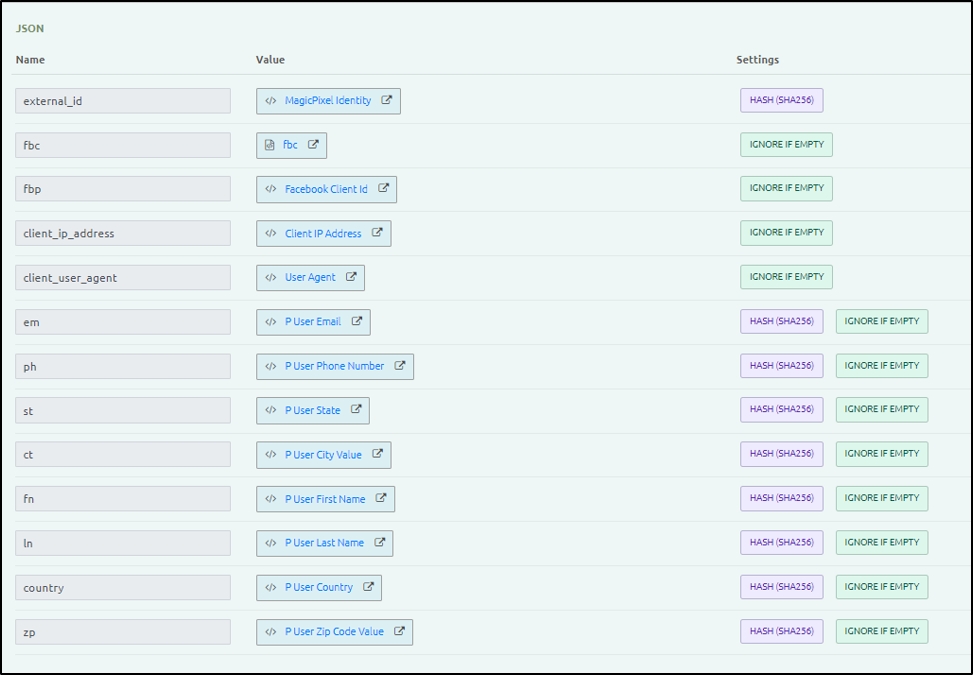Open external link icon for Facebook Client Id
This screenshot has width=973, height=675.
[x=383, y=189]
